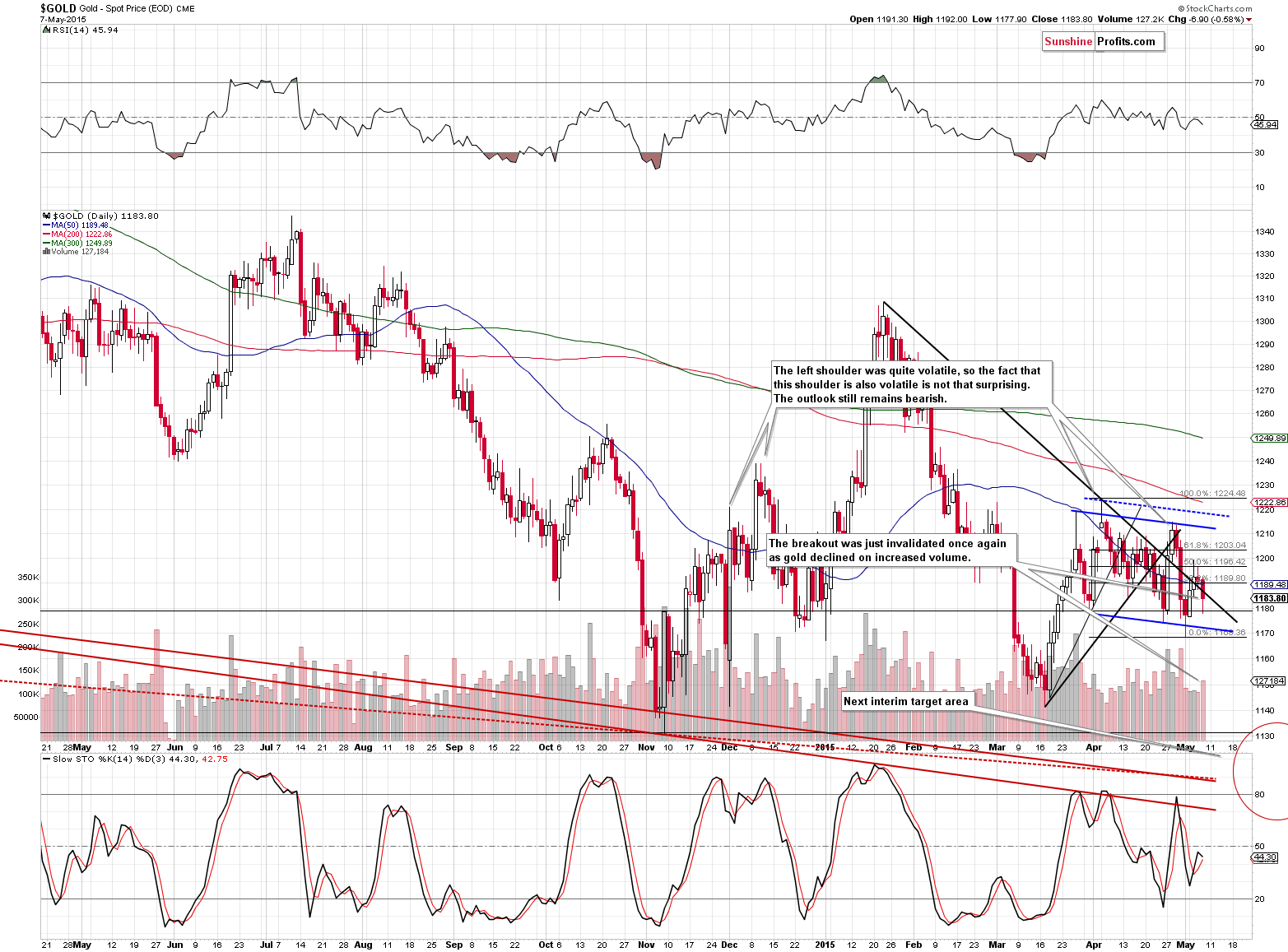Click the 'Volume 127,184' legend text
1288x952 pixels.
pos(80,252)
